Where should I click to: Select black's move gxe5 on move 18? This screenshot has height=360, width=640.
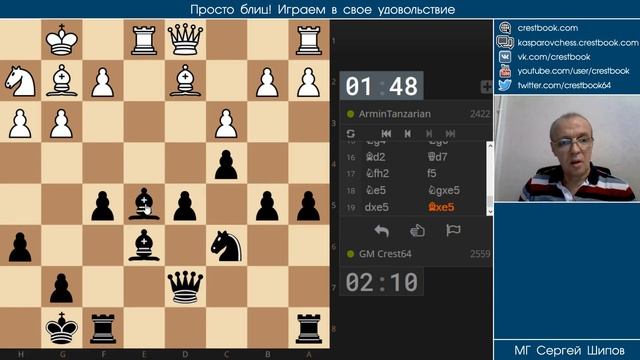444,190
